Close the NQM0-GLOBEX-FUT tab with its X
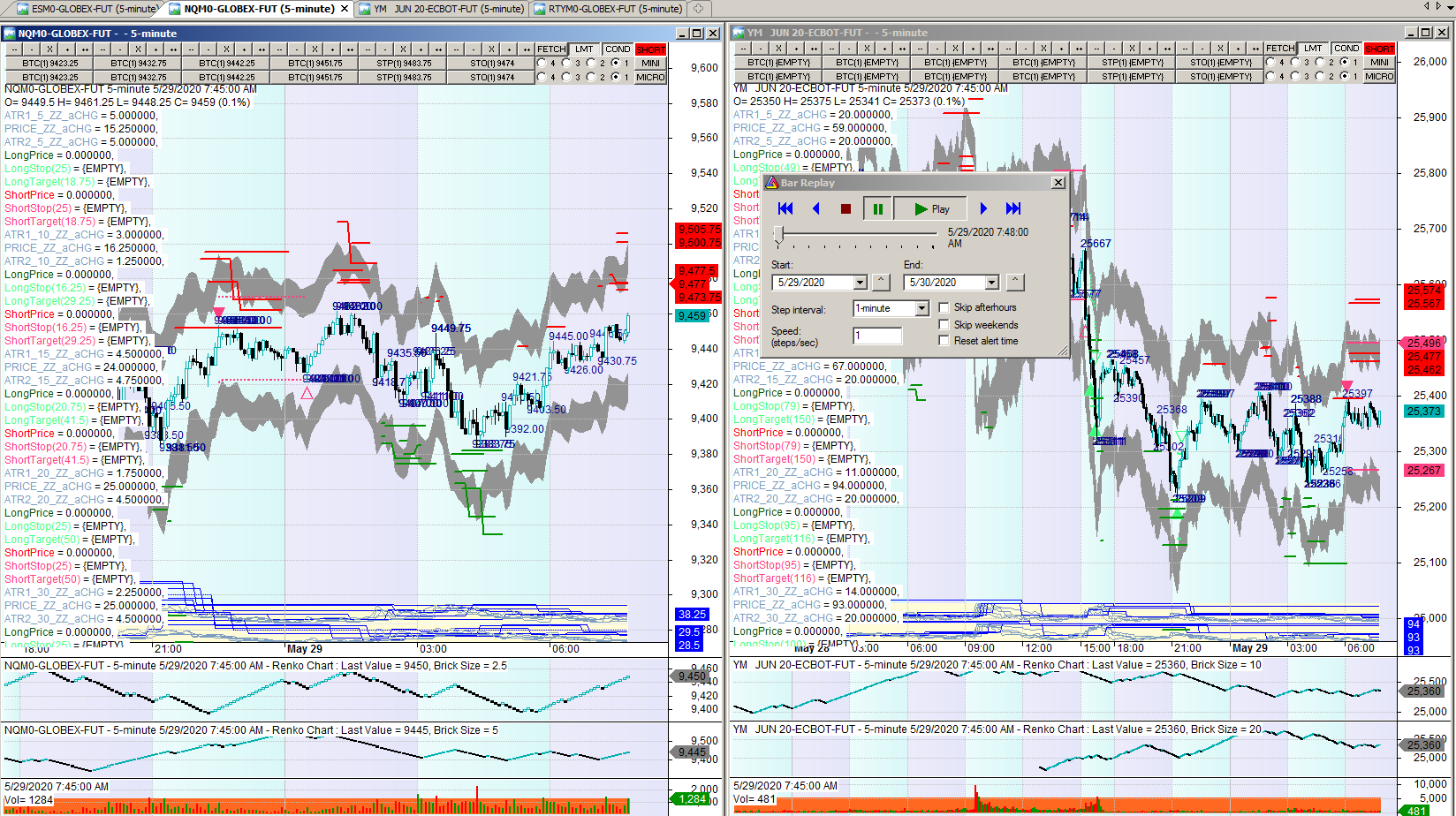 point(344,9)
